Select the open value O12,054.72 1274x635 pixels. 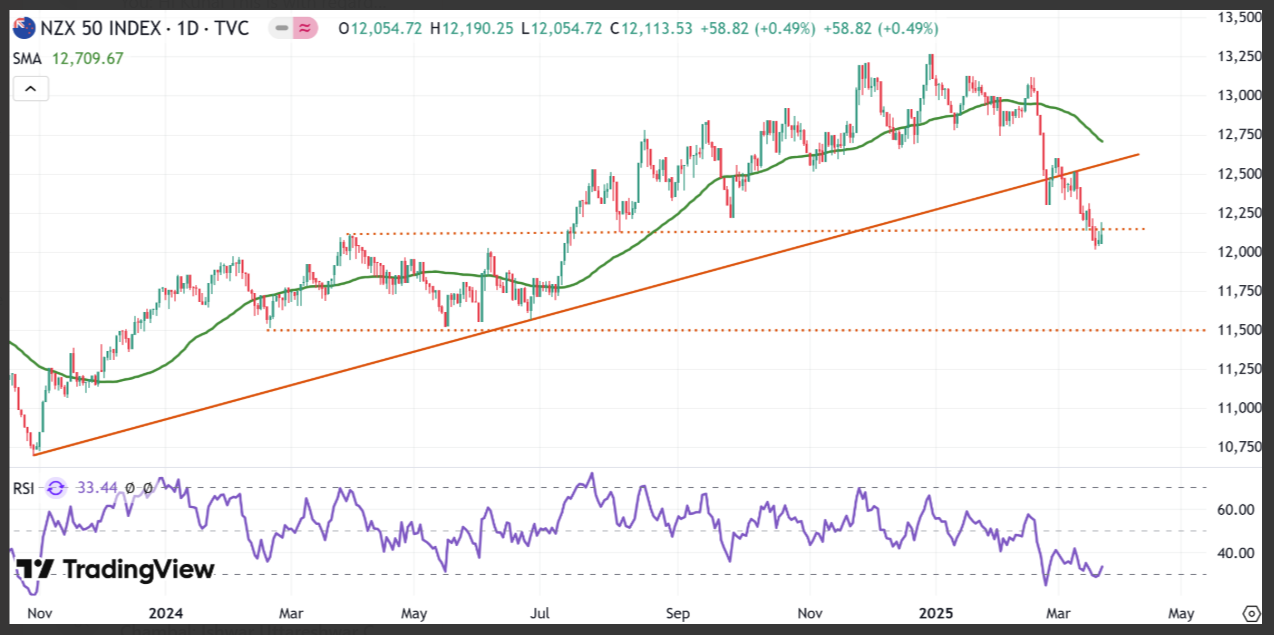[x=380, y=29]
